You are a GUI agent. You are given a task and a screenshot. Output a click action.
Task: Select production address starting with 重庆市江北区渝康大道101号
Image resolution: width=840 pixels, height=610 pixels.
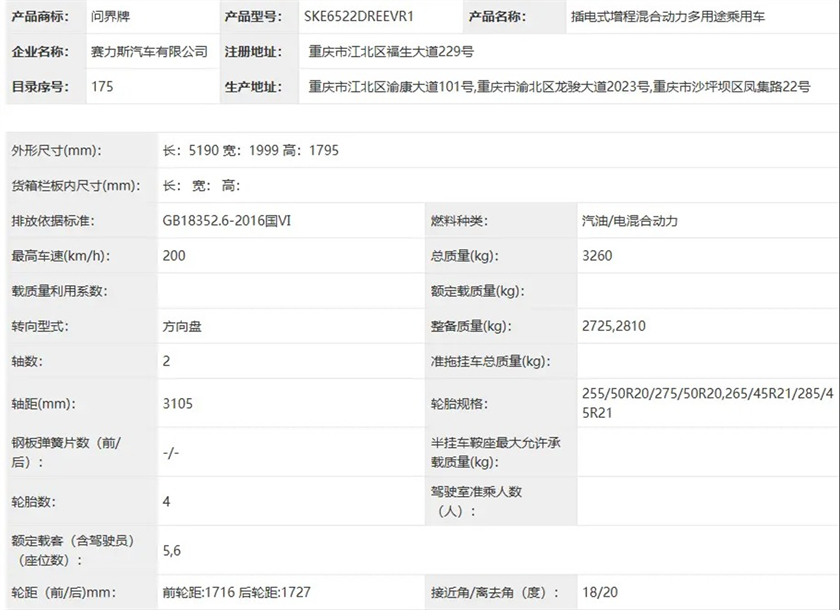coord(559,86)
